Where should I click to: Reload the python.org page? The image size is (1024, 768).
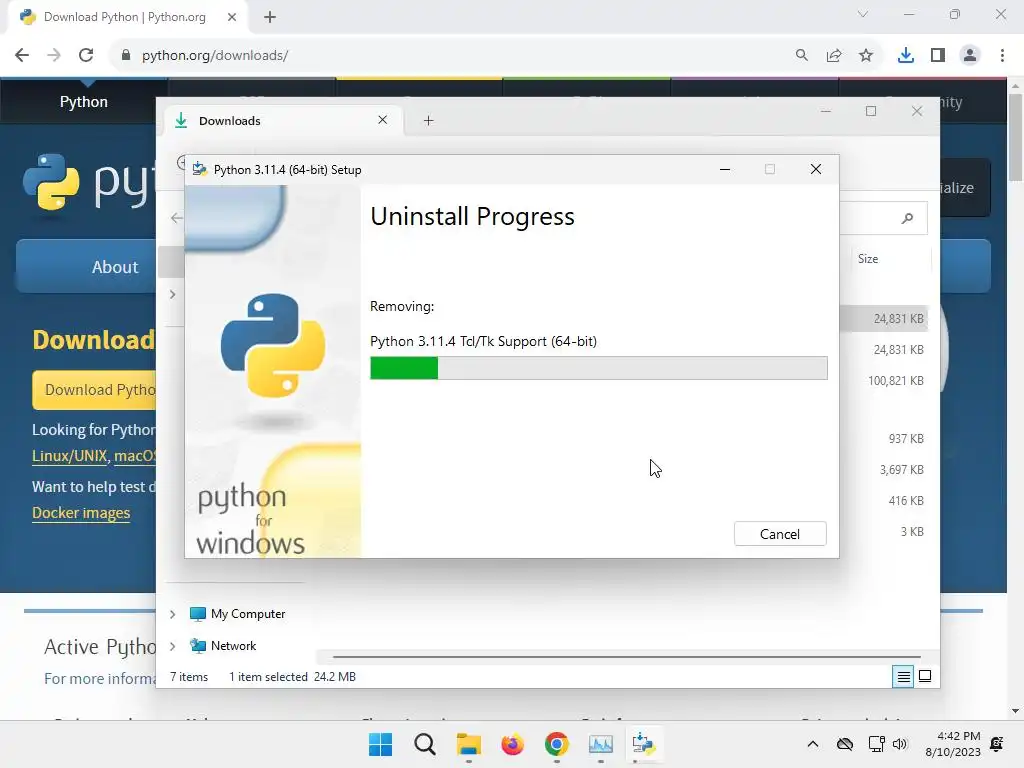coord(86,55)
